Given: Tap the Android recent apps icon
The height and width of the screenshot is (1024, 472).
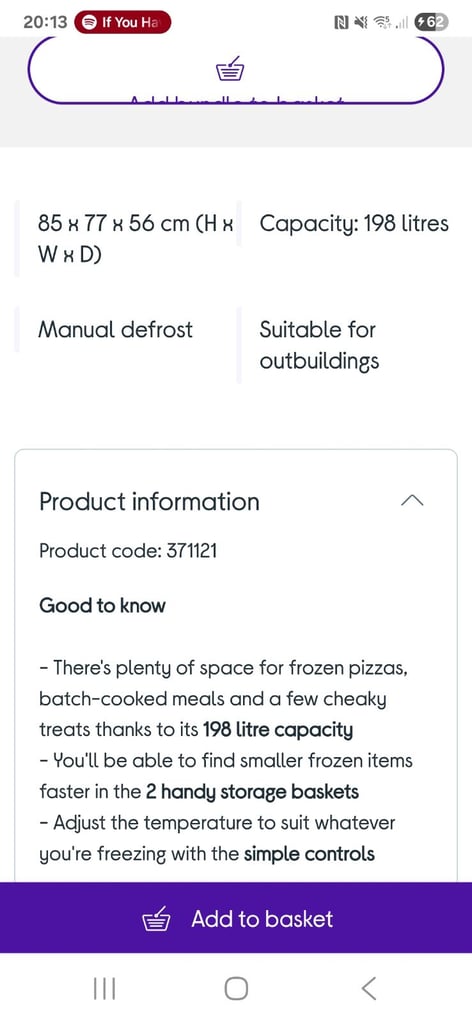Looking at the screenshot, I should [x=104, y=988].
